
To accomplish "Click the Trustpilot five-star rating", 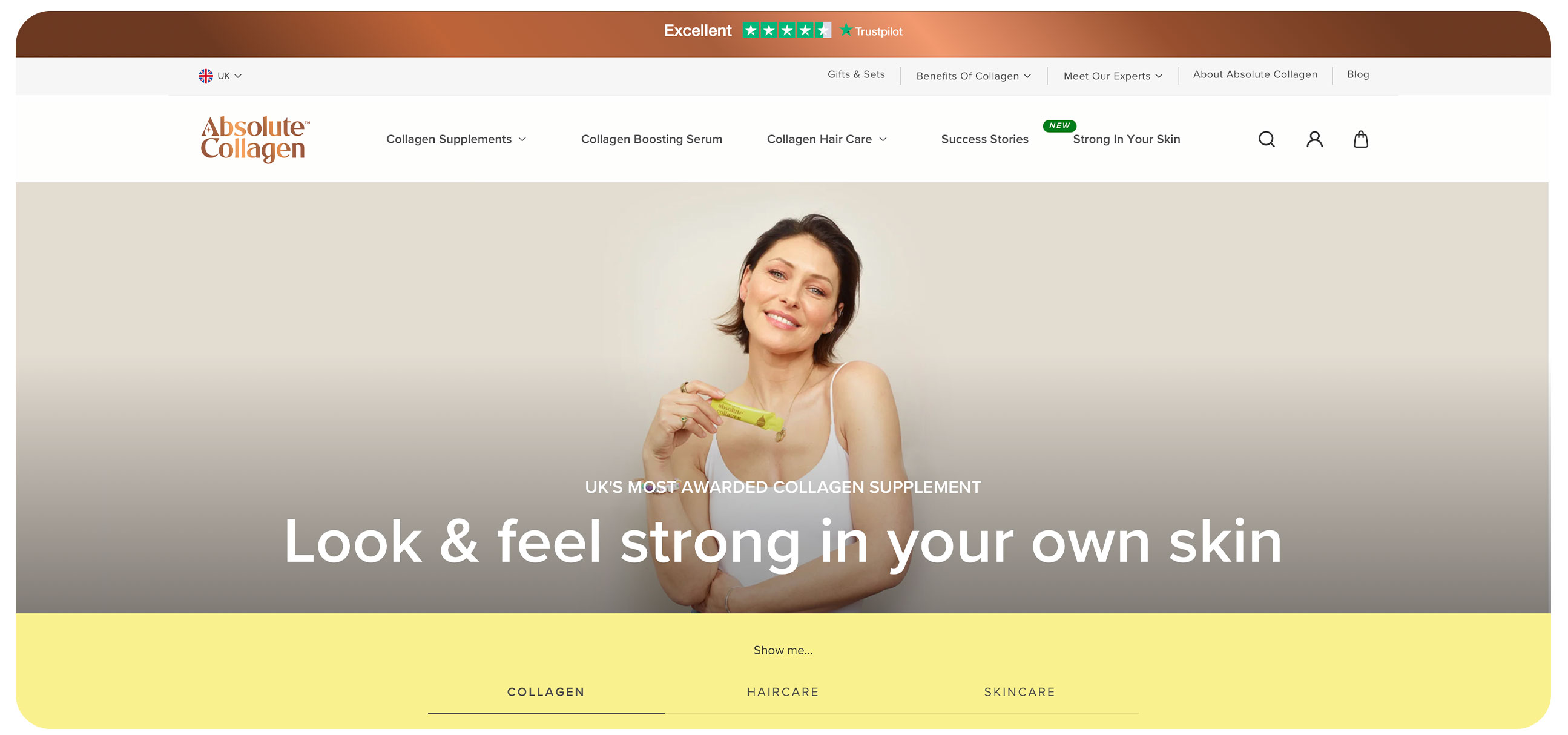I will 786,30.
